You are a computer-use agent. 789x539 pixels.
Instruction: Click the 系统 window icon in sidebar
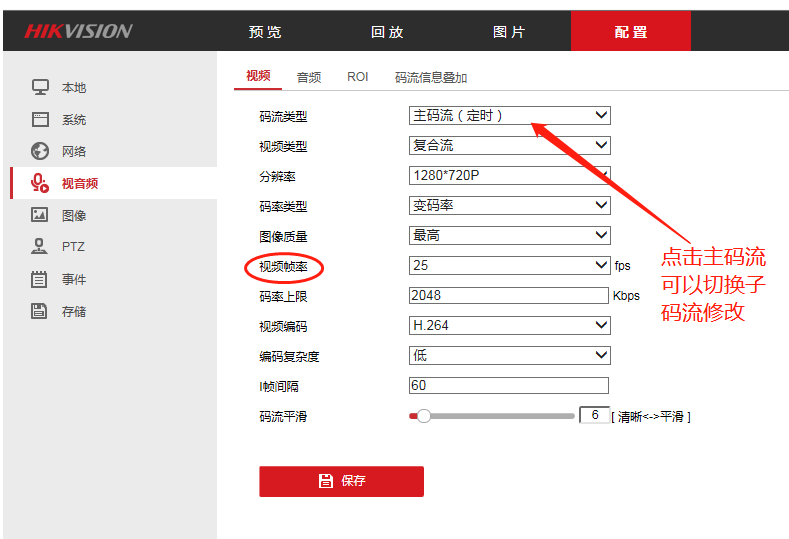point(40,119)
